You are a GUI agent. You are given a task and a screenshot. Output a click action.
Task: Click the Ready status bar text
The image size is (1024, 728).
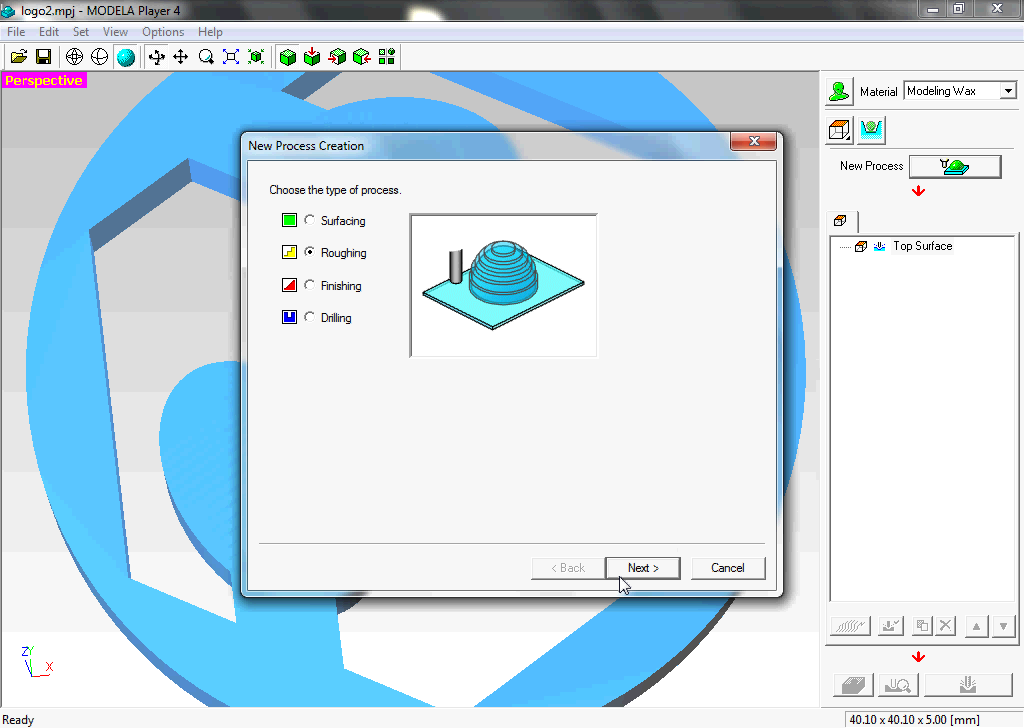18,720
